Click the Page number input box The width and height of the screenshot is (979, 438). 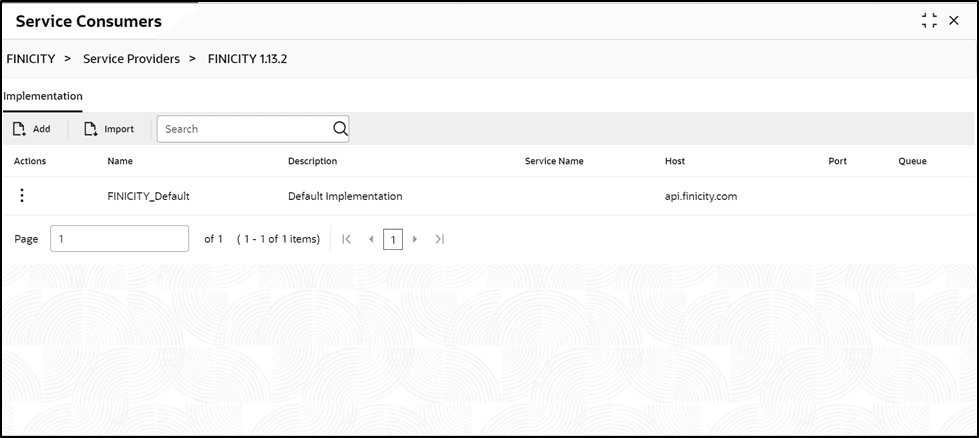[119, 239]
